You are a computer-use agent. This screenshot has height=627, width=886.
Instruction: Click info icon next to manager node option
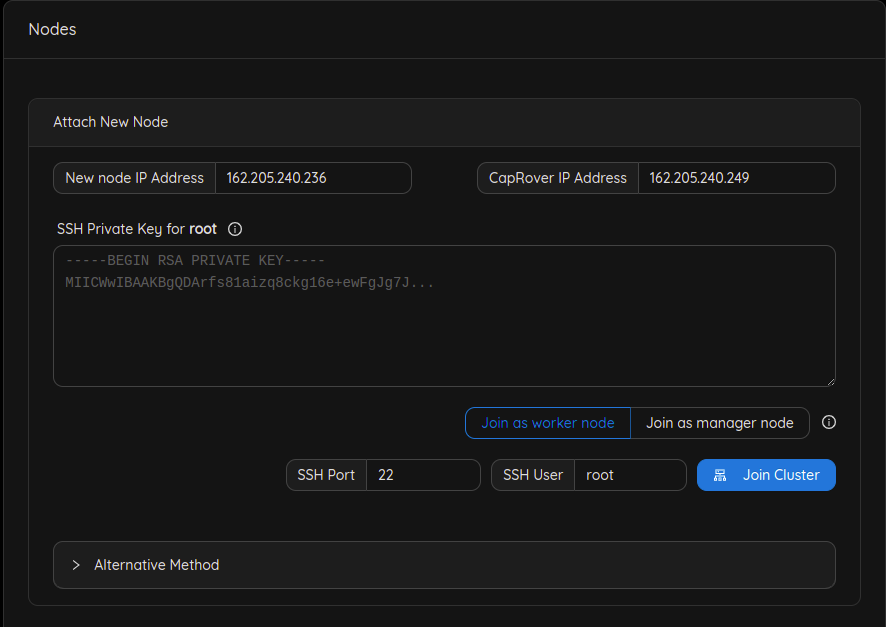coord(828,422)
